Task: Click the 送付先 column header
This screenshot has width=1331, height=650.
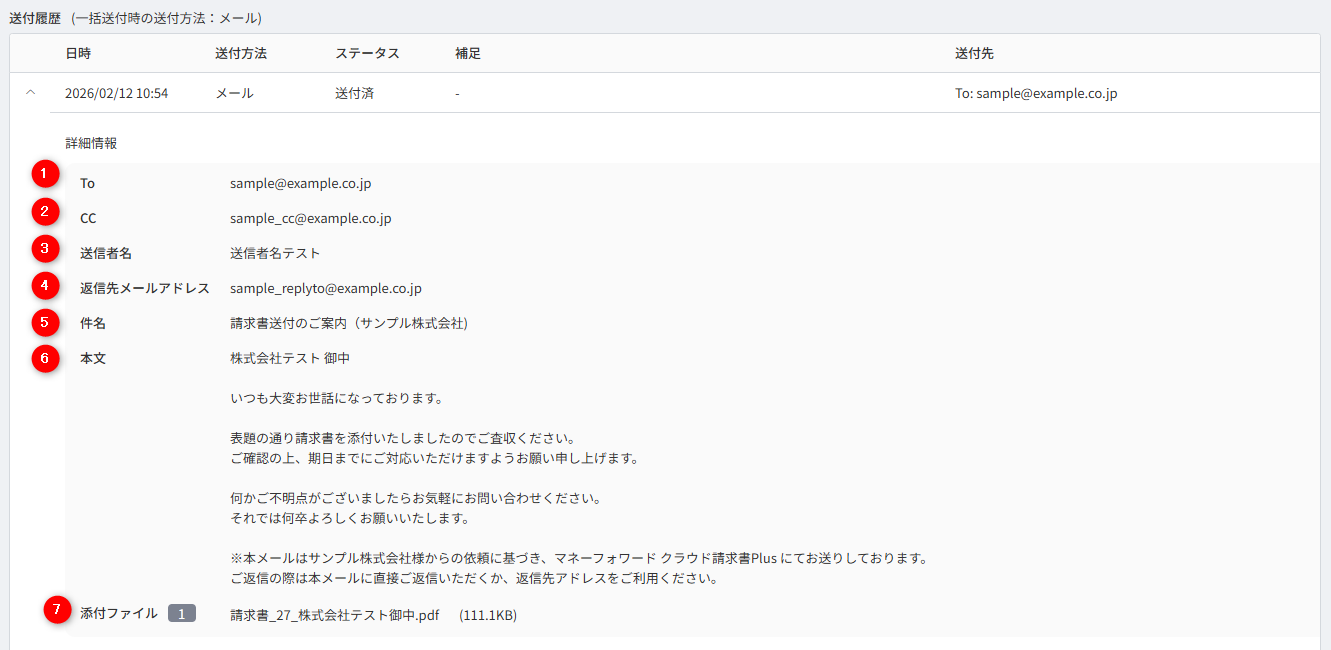Action: 974,53
